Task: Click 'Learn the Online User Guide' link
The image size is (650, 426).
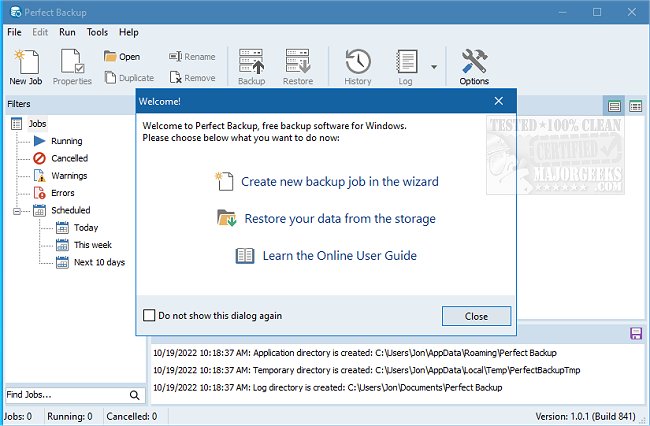Action: click(x=339, y=255)
